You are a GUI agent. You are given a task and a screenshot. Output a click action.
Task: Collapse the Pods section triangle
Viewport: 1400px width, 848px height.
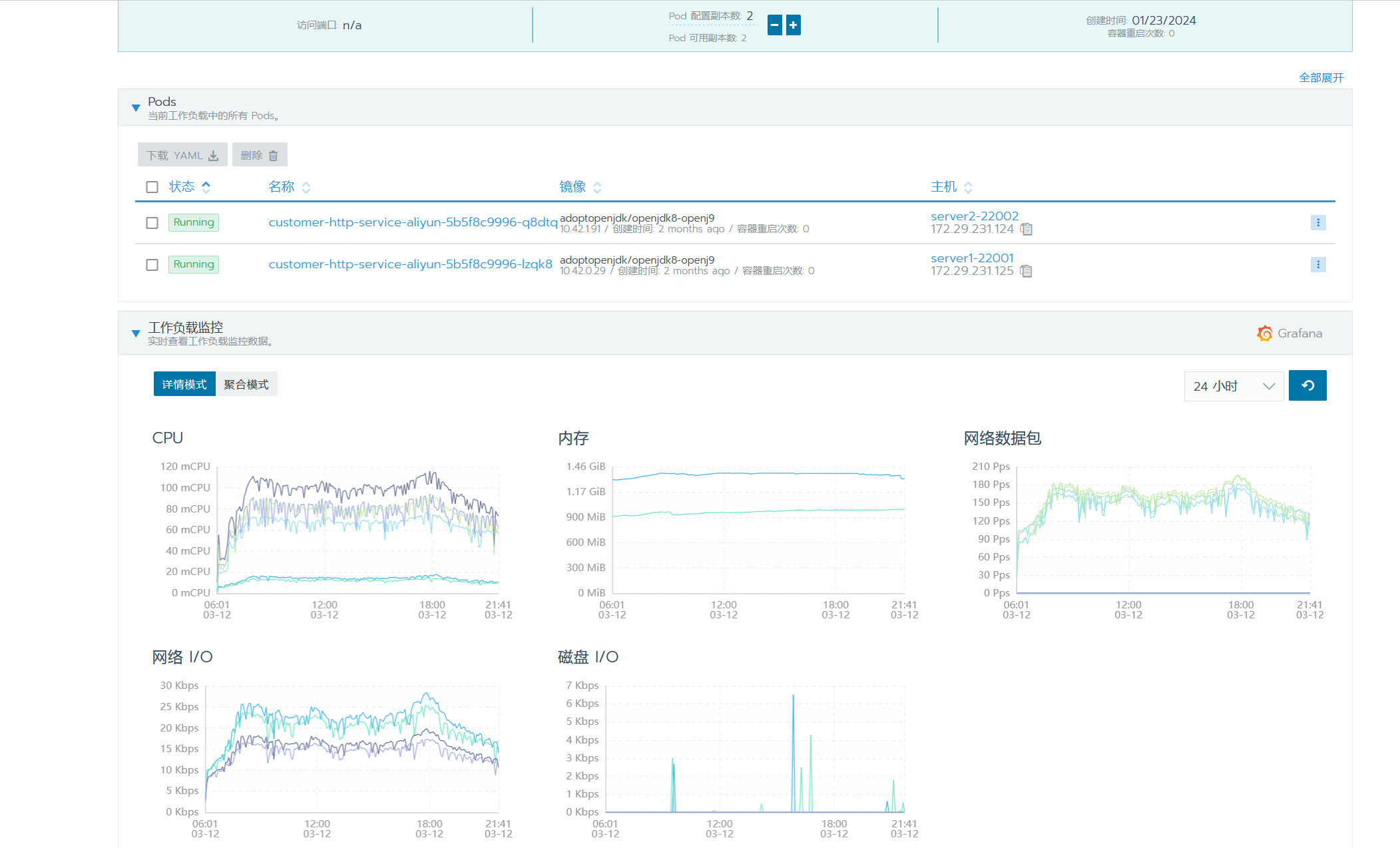click(136, 108)
